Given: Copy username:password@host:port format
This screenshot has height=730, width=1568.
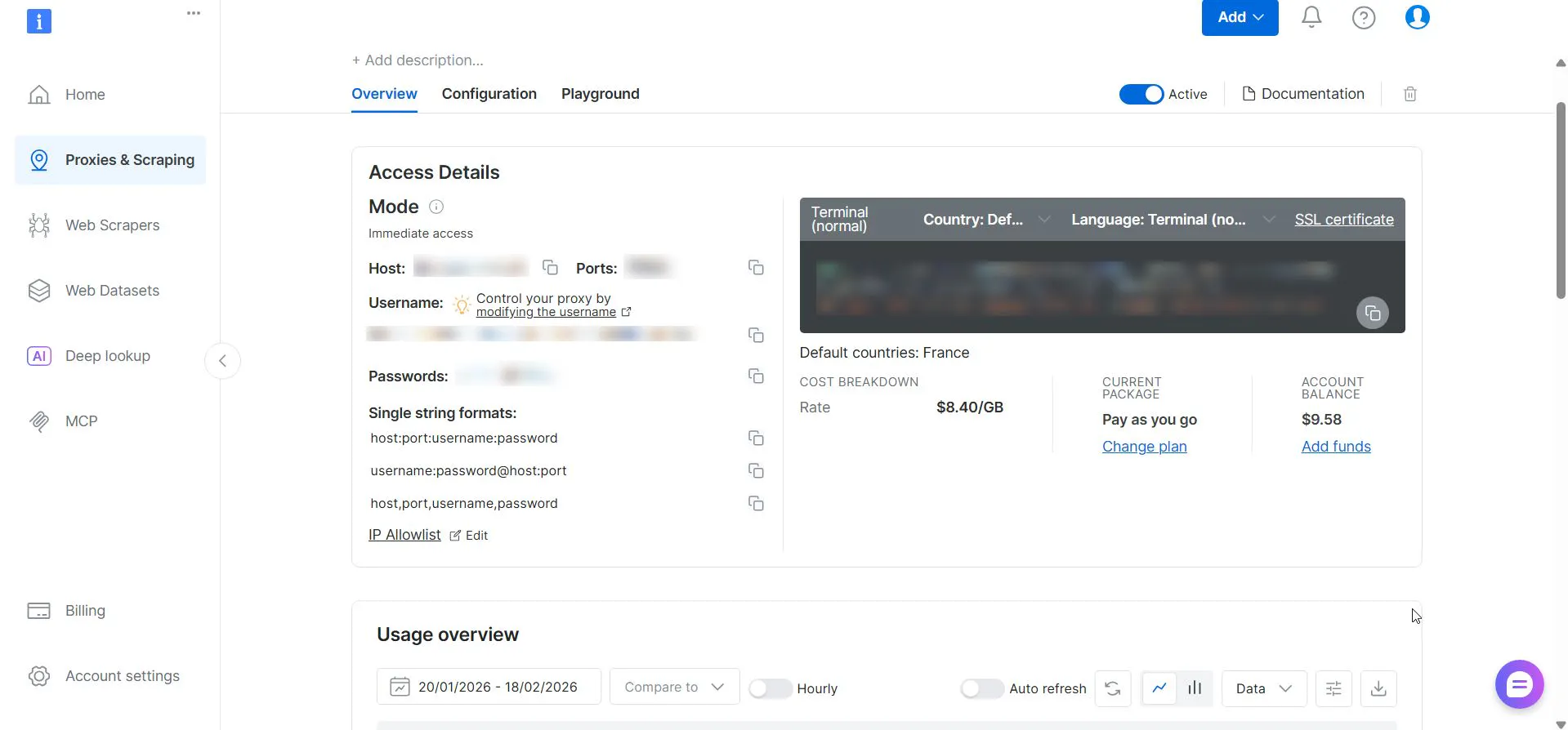Looking at the screenshot, I should [756, 471].
